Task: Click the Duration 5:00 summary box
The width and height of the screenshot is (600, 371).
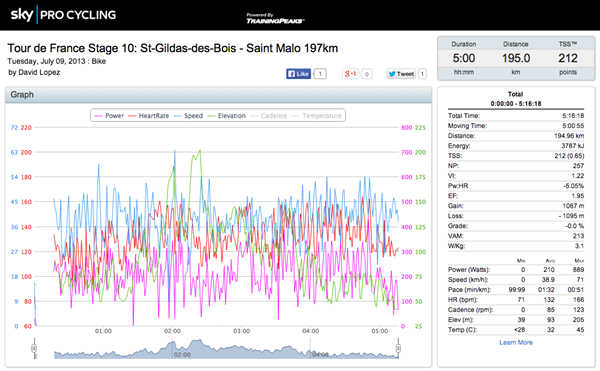Action: (x=464, y=58)
